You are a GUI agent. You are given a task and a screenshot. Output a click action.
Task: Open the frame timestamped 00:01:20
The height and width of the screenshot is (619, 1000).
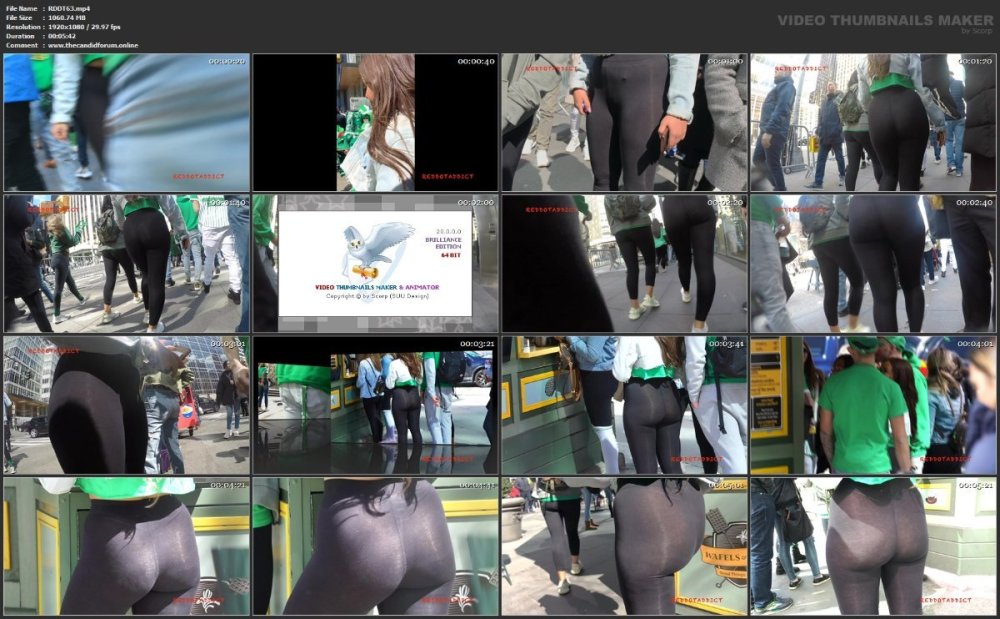point(873,122)
